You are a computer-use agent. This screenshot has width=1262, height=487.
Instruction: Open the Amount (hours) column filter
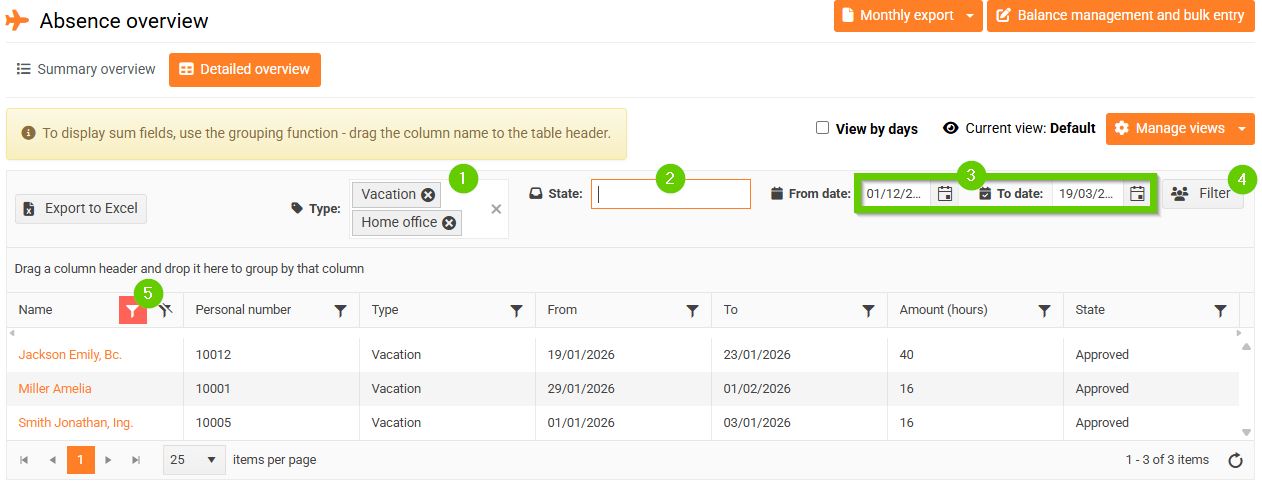point(1044,311)
